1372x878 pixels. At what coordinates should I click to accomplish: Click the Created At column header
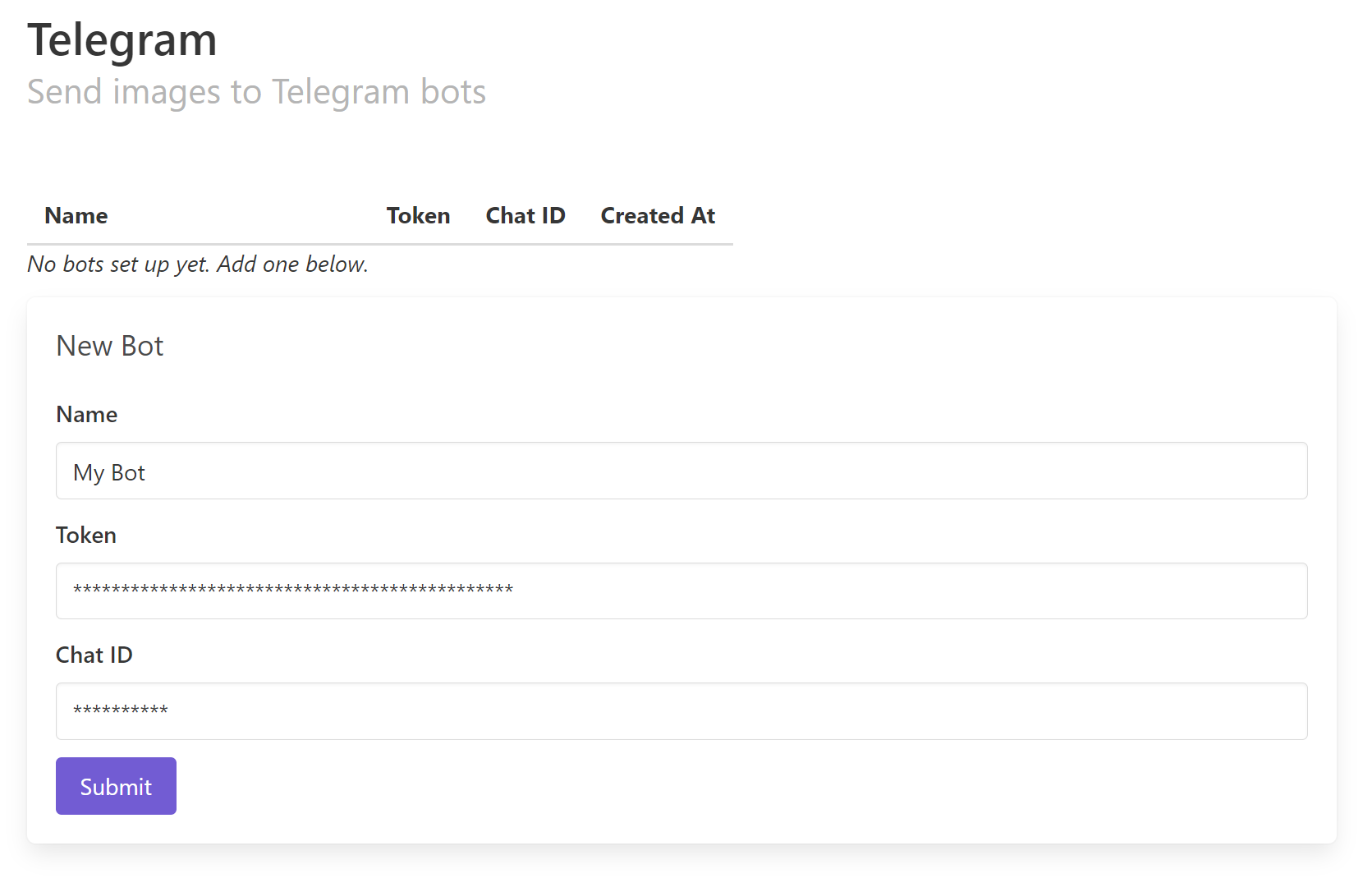click(658, 215)
